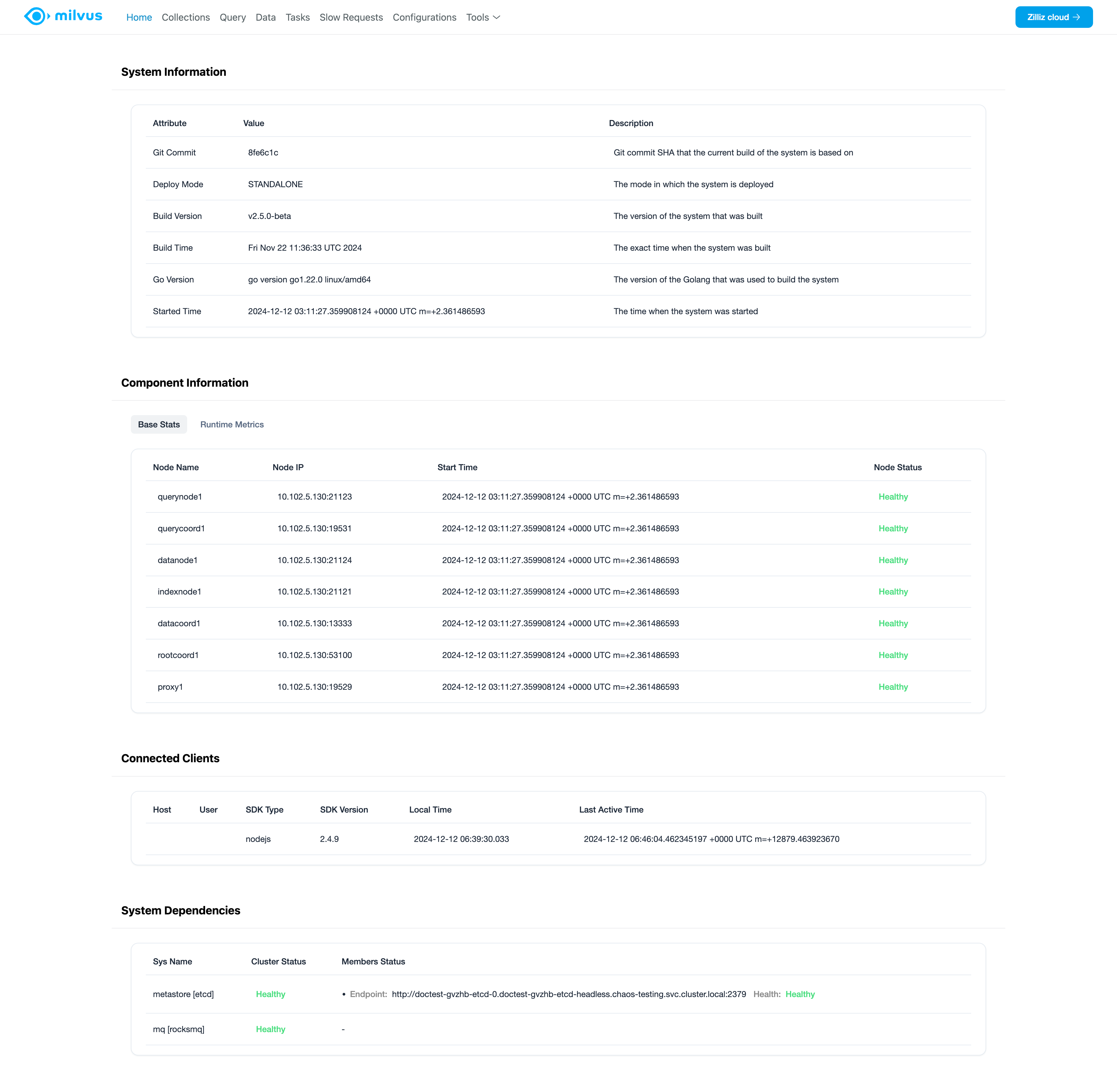1117x1092 pixels.
Task: Click the Git Commit value 8fe6c1c
Action: coord(263,152)
